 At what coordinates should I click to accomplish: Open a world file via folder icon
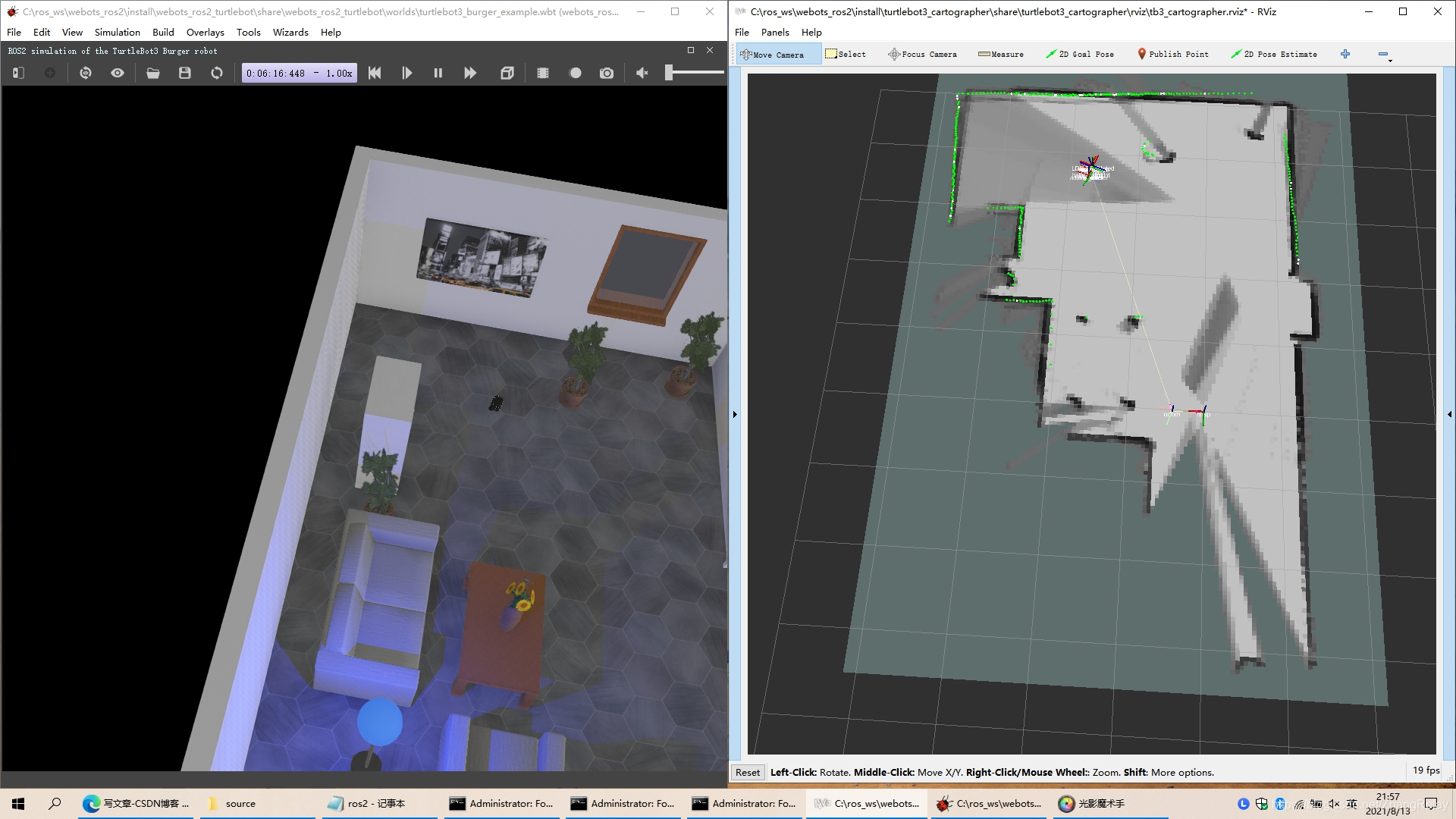tap(153, 73)
